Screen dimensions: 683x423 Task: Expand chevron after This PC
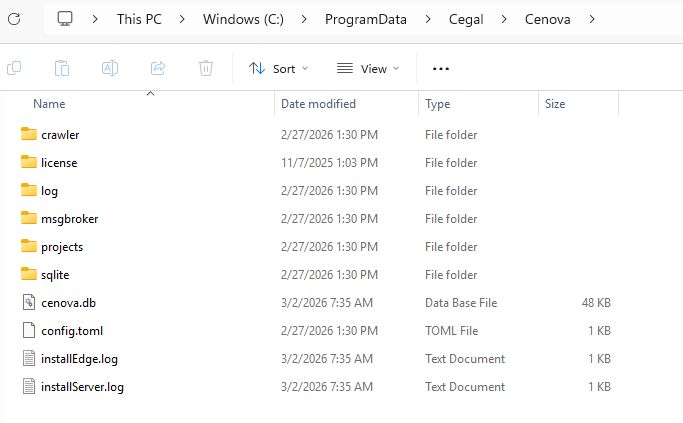point(182,20)
